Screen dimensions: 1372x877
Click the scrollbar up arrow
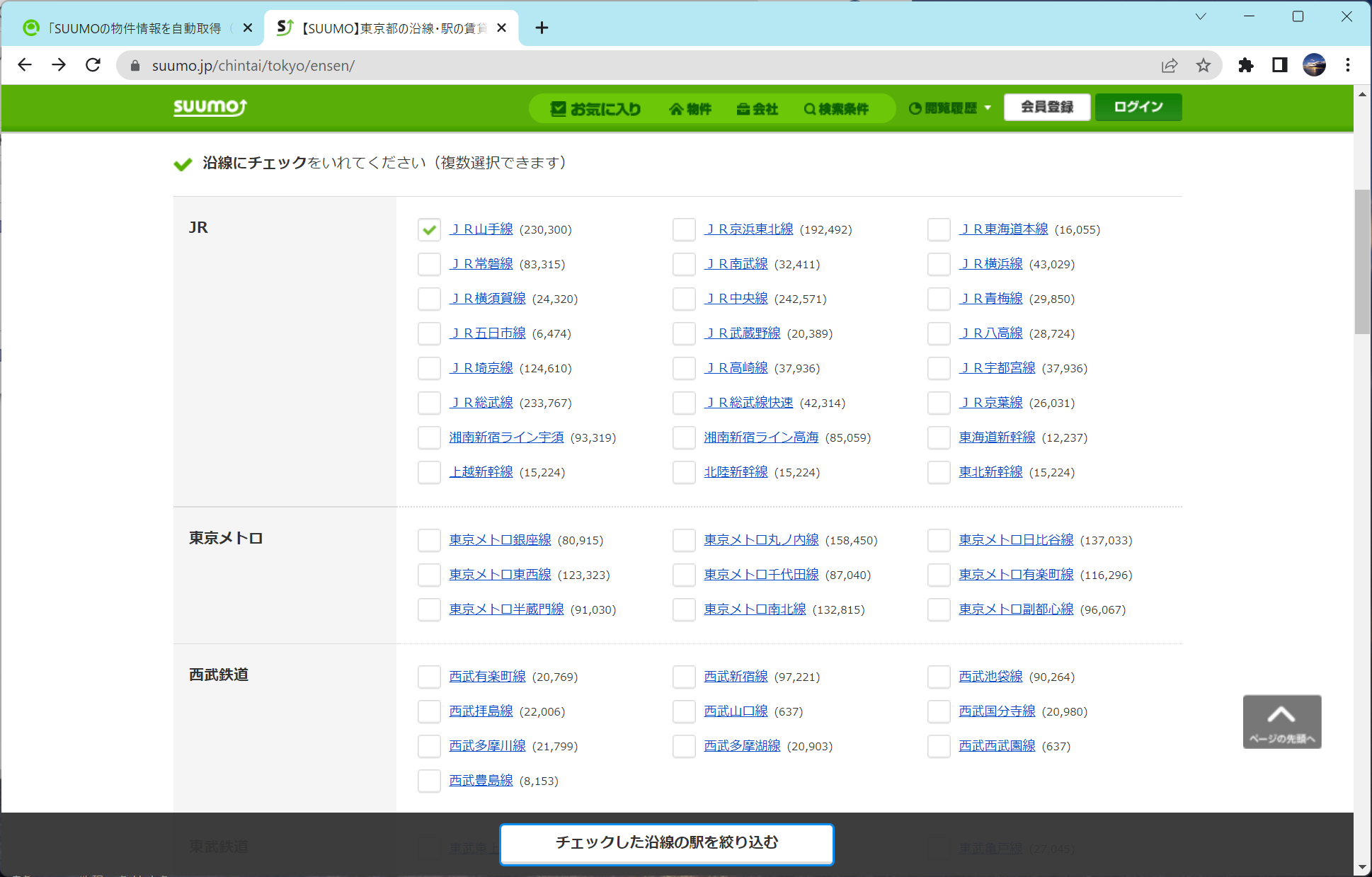coord(1363,93)
